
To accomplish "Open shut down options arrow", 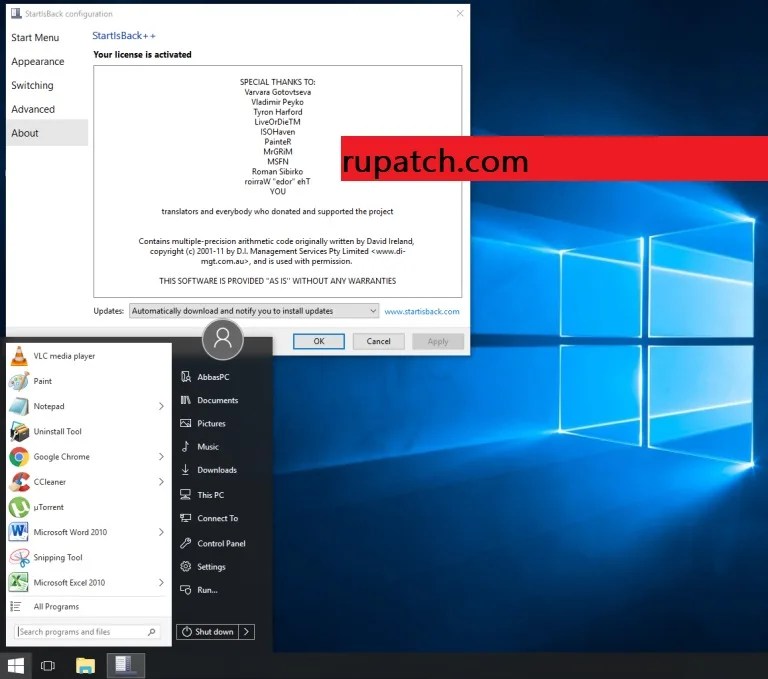I will tap(246, 632).
